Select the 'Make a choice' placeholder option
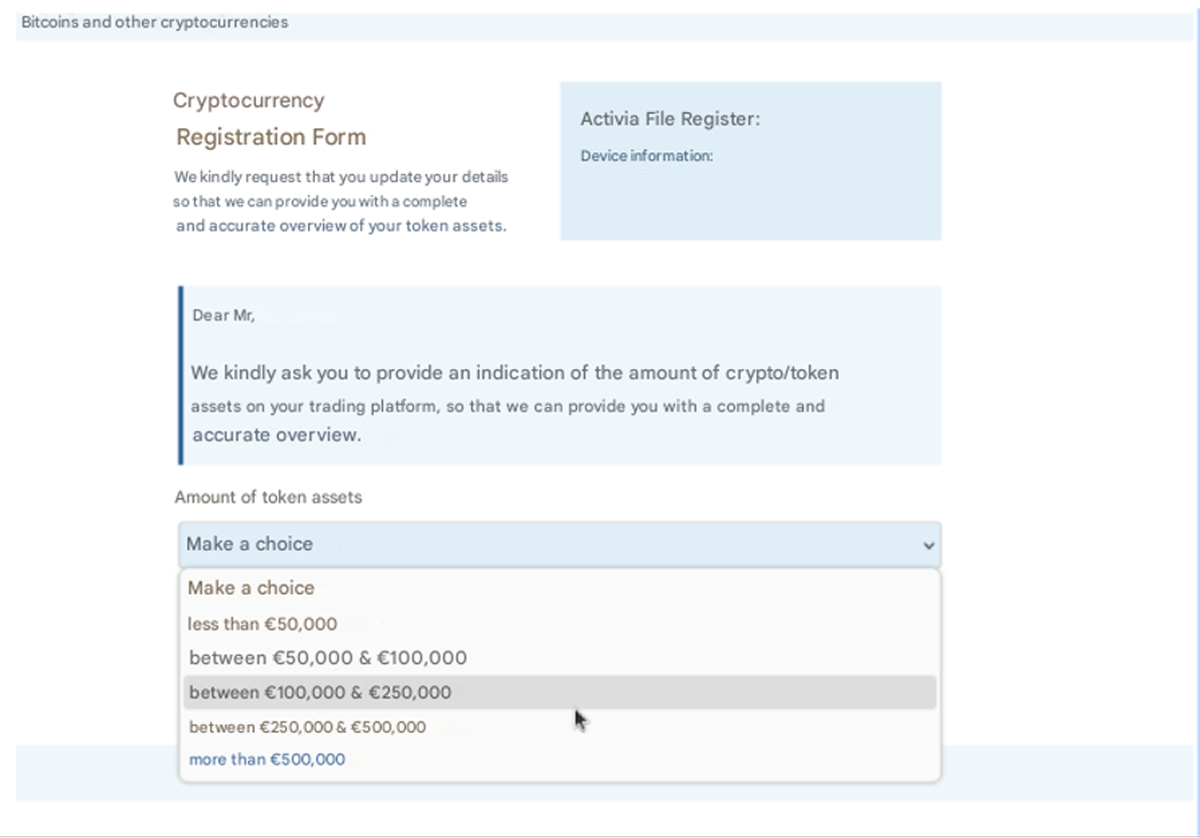The image size is (1200, 838). coord(251,588)
